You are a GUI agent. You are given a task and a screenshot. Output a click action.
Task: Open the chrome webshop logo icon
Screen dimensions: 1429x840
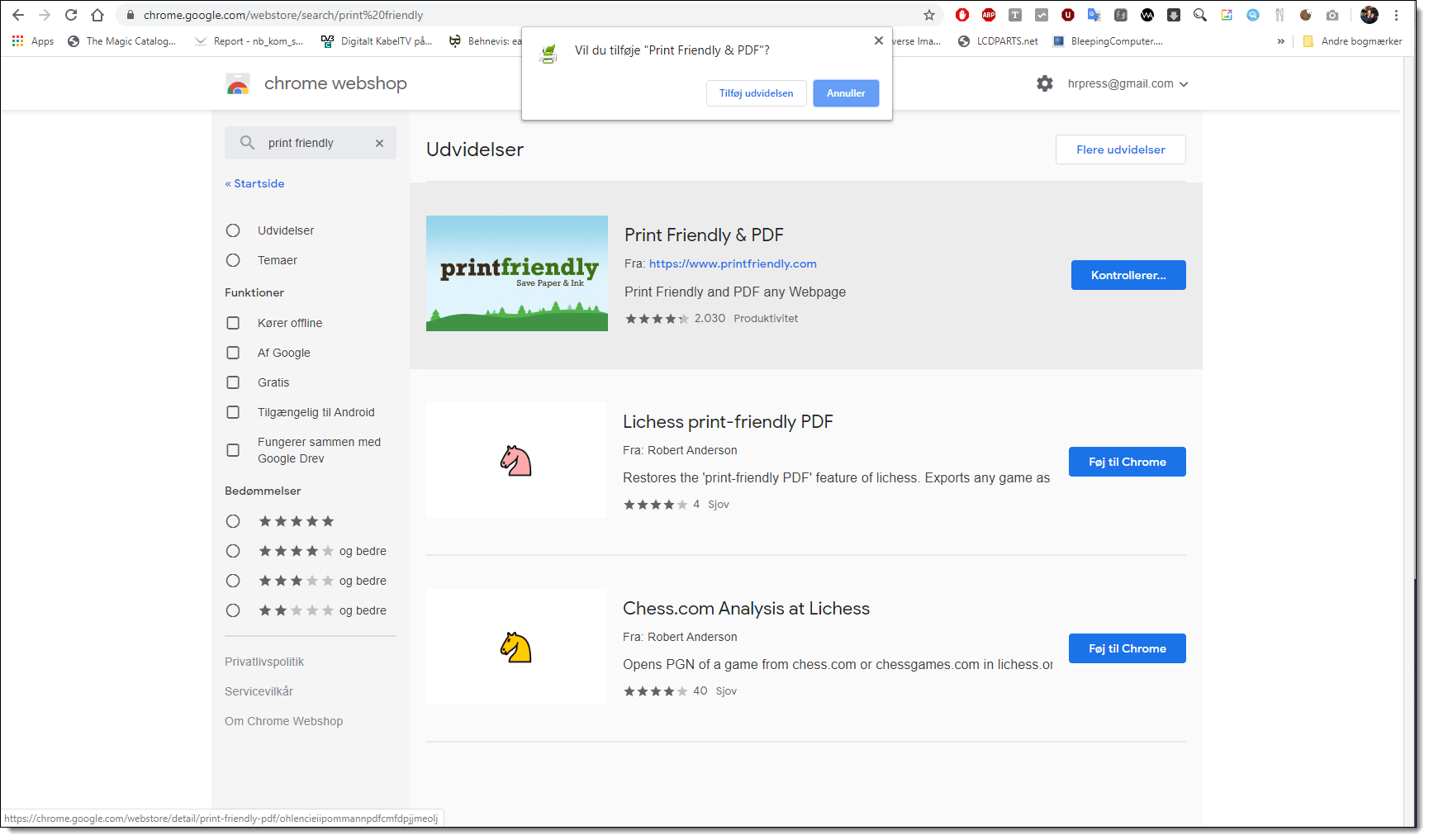click(238, 83)
